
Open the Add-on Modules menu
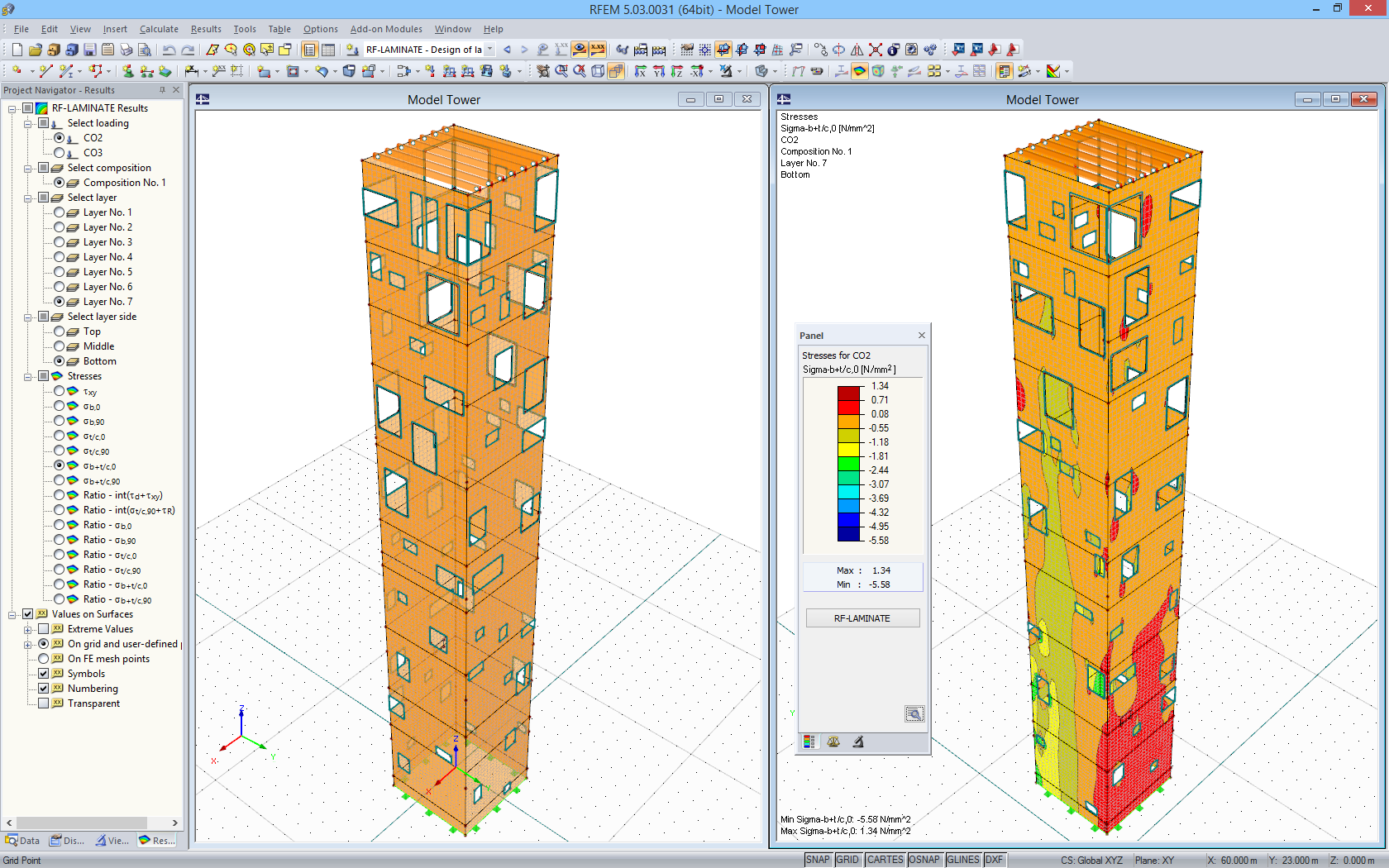tap(386, 29)
